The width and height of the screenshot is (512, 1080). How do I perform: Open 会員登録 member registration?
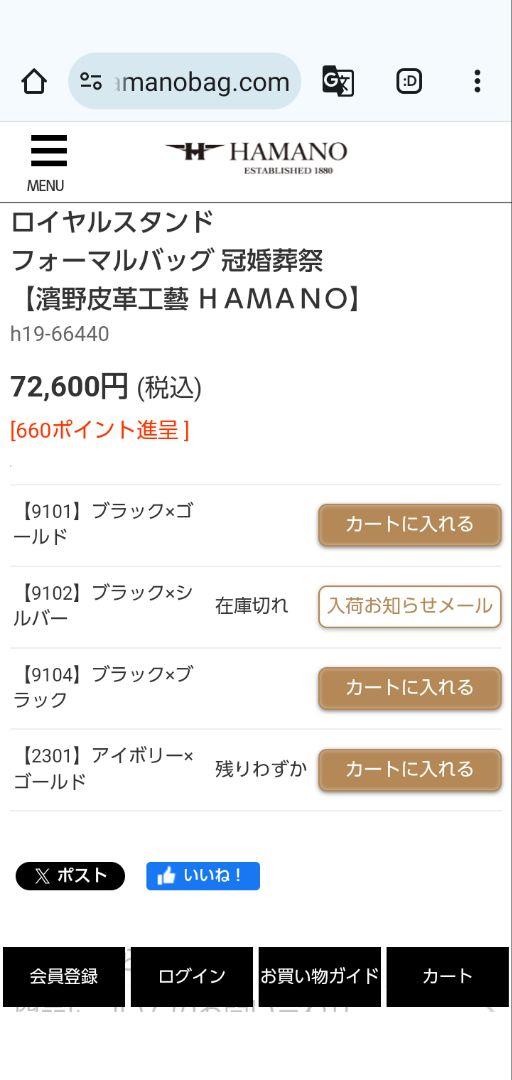point(64,977)
